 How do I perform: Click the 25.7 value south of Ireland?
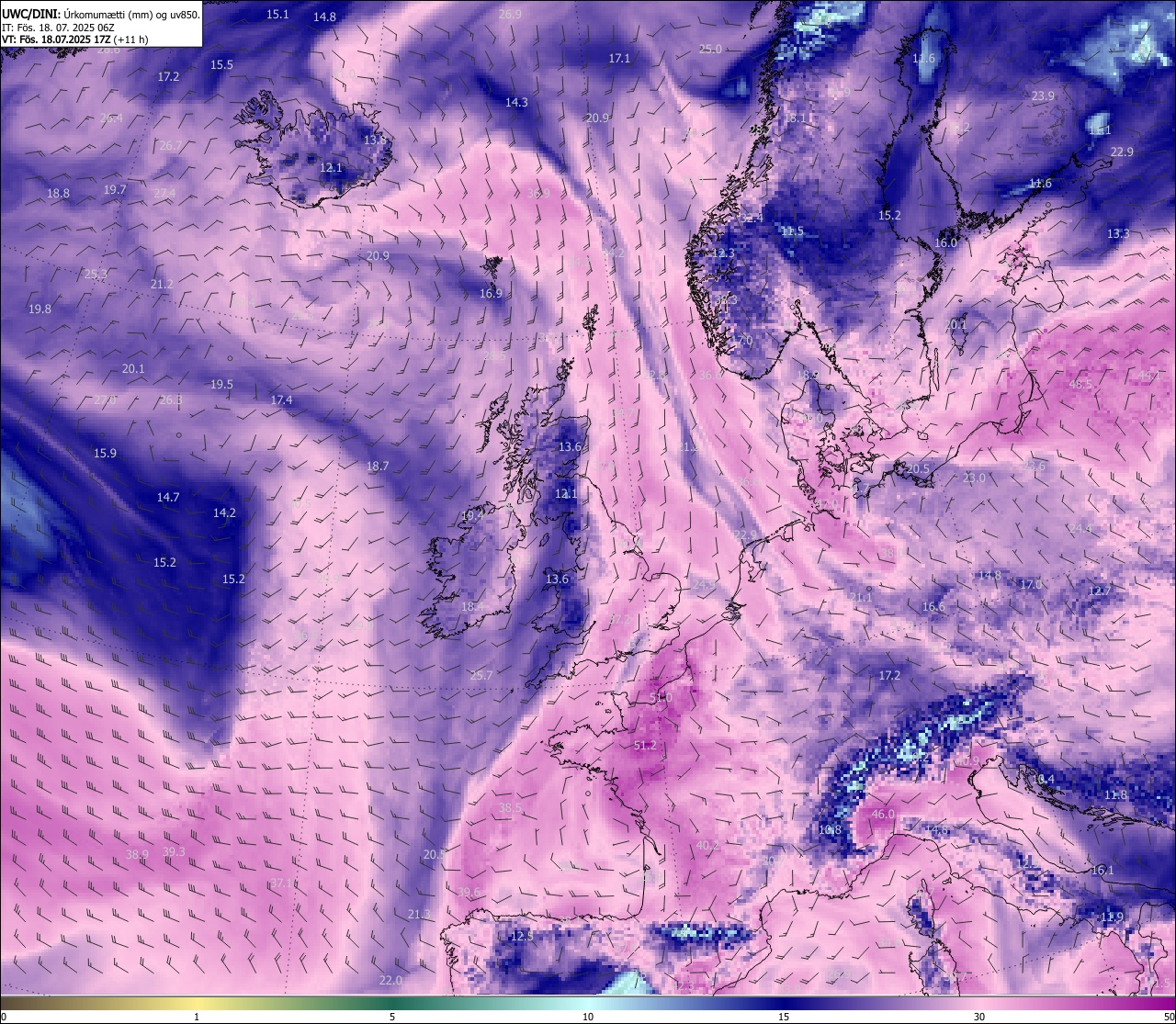click(x=481, y=675)
